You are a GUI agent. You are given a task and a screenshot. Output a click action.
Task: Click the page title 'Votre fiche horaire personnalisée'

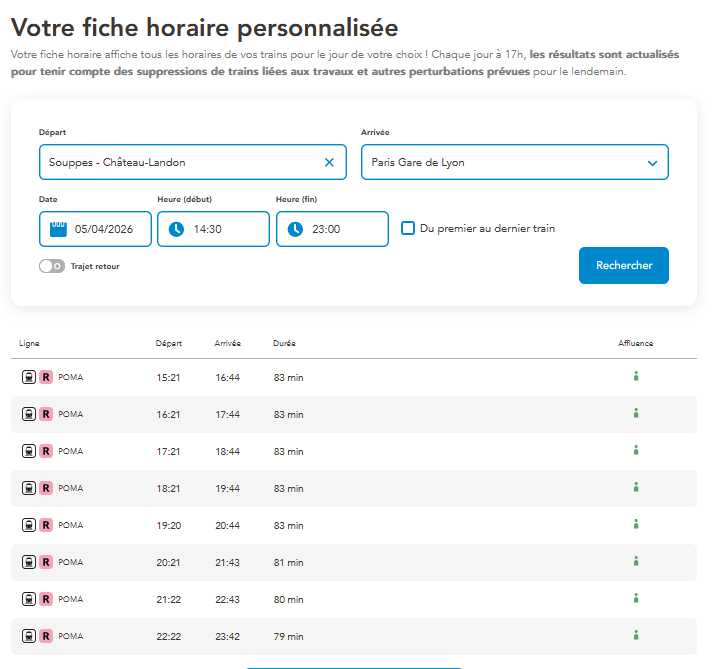(205, 28)
